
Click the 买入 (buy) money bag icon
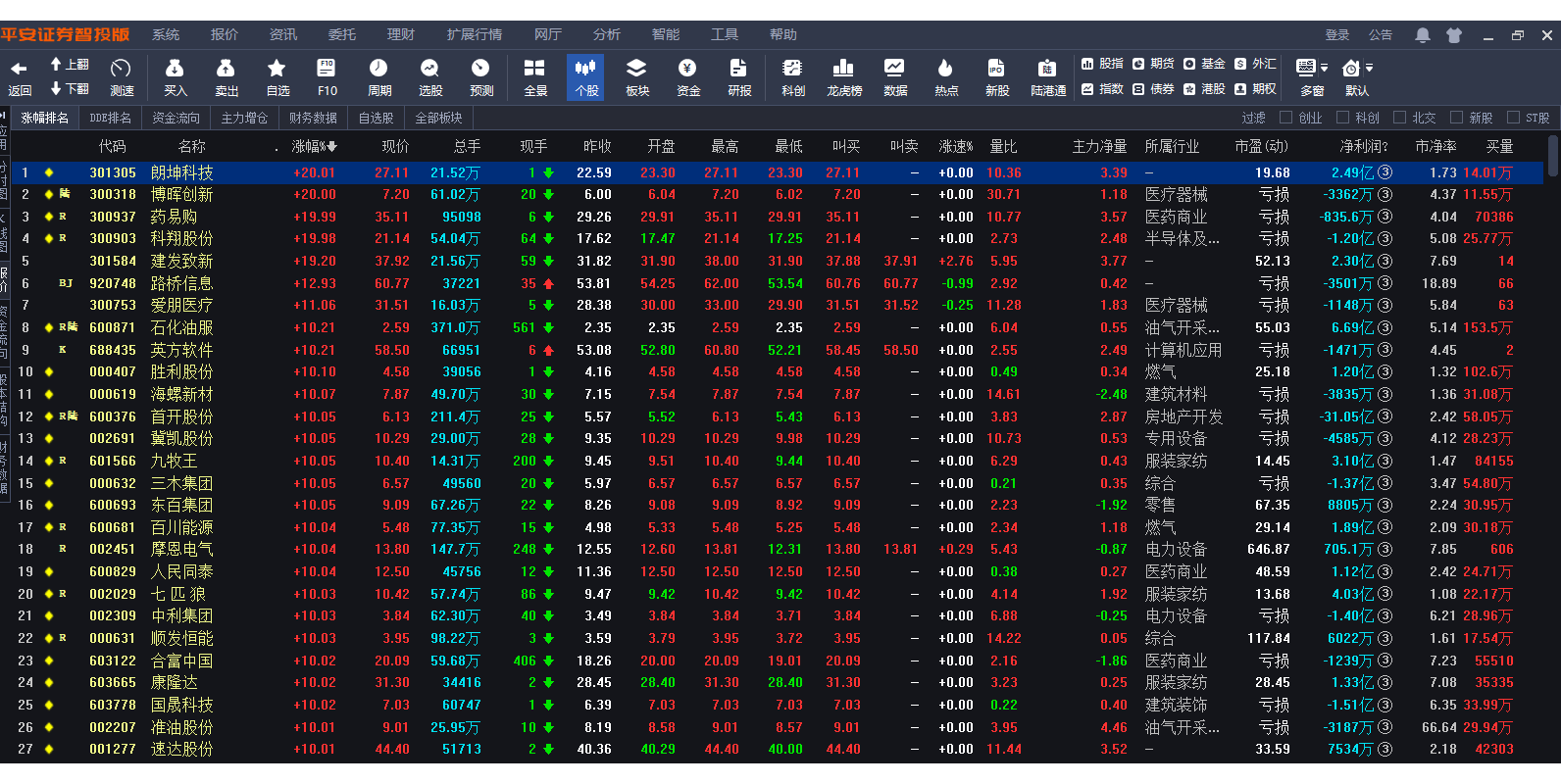(175, 69)
